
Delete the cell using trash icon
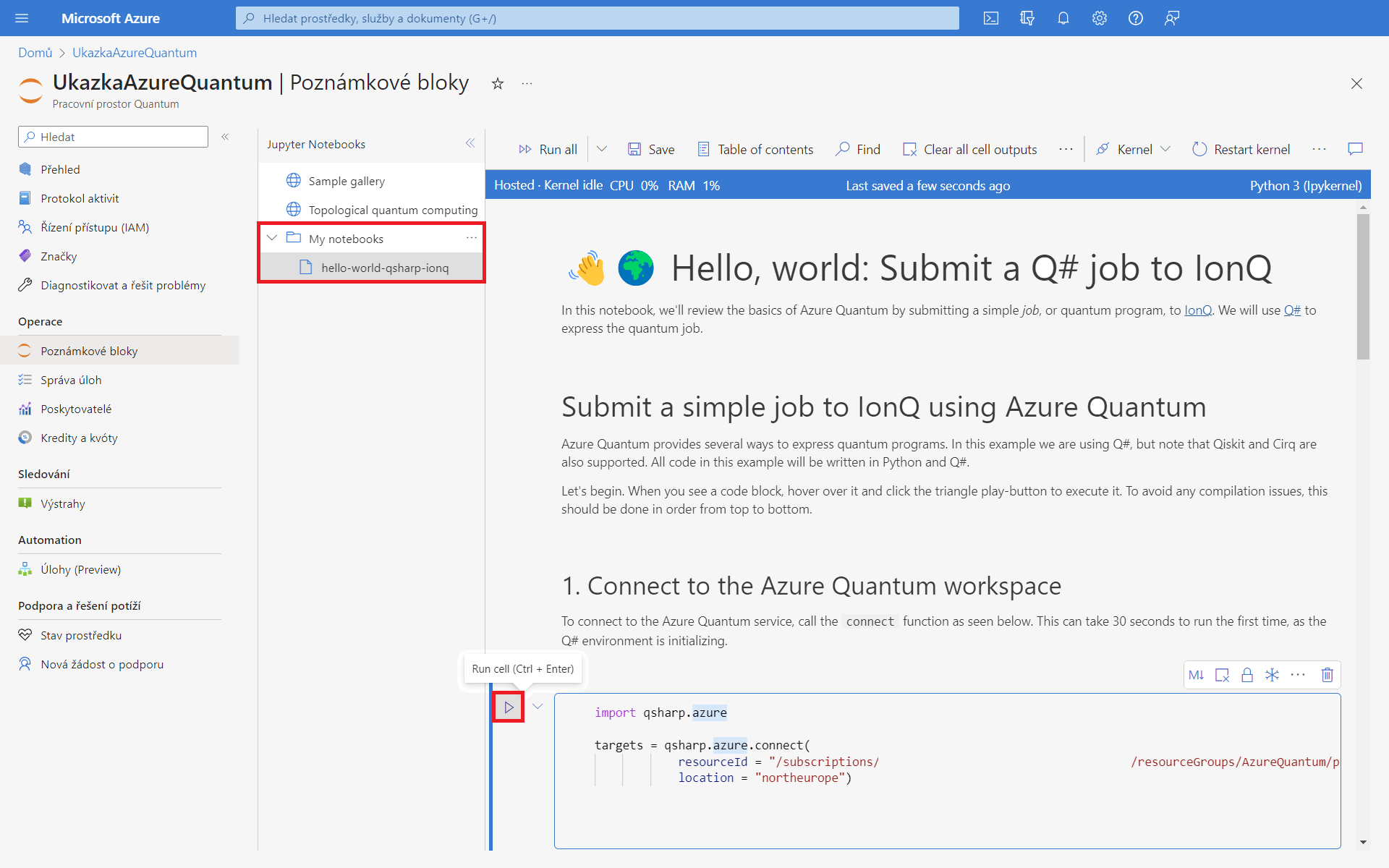[x=1327, y=675]
